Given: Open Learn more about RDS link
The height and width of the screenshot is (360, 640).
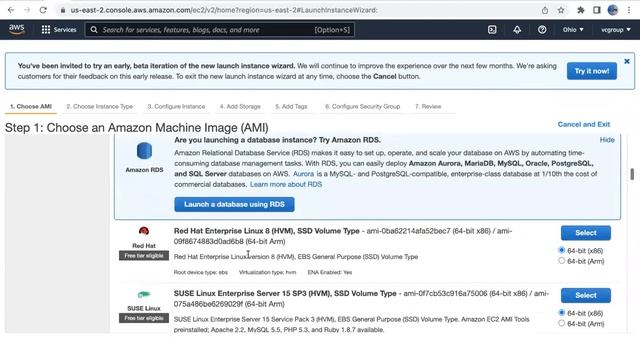Looking at the screenshot, I should 286,184.
